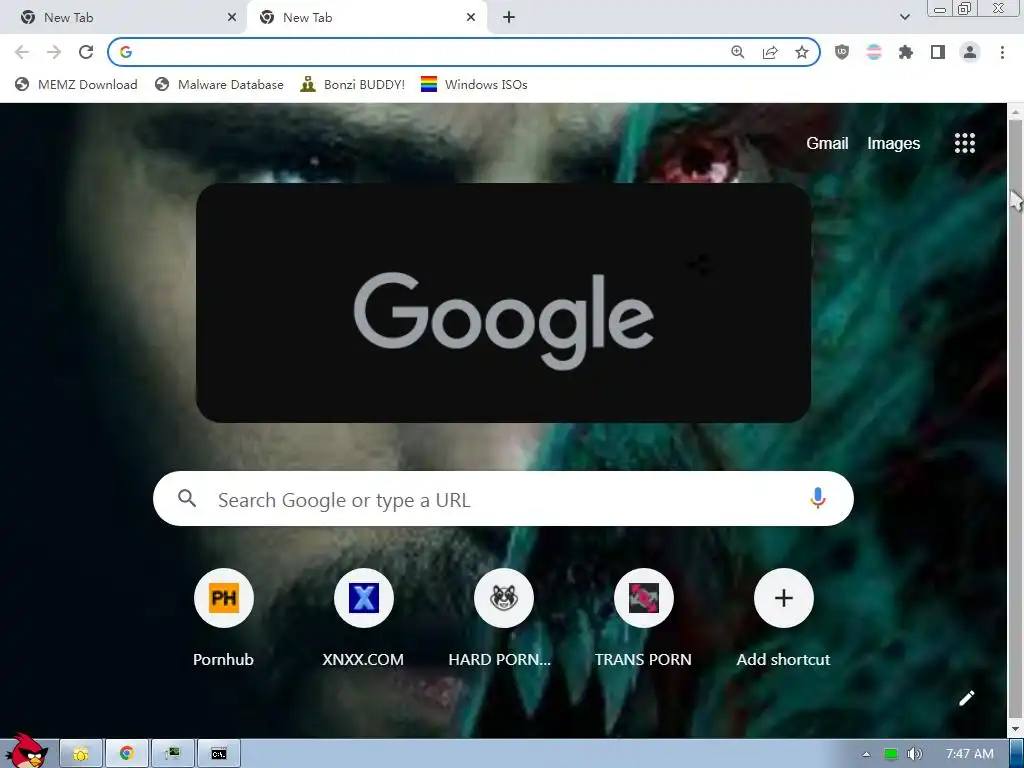Open Bonzi BUDDY! bookmark
1024x768 pixels.
(x=353, y=84)
